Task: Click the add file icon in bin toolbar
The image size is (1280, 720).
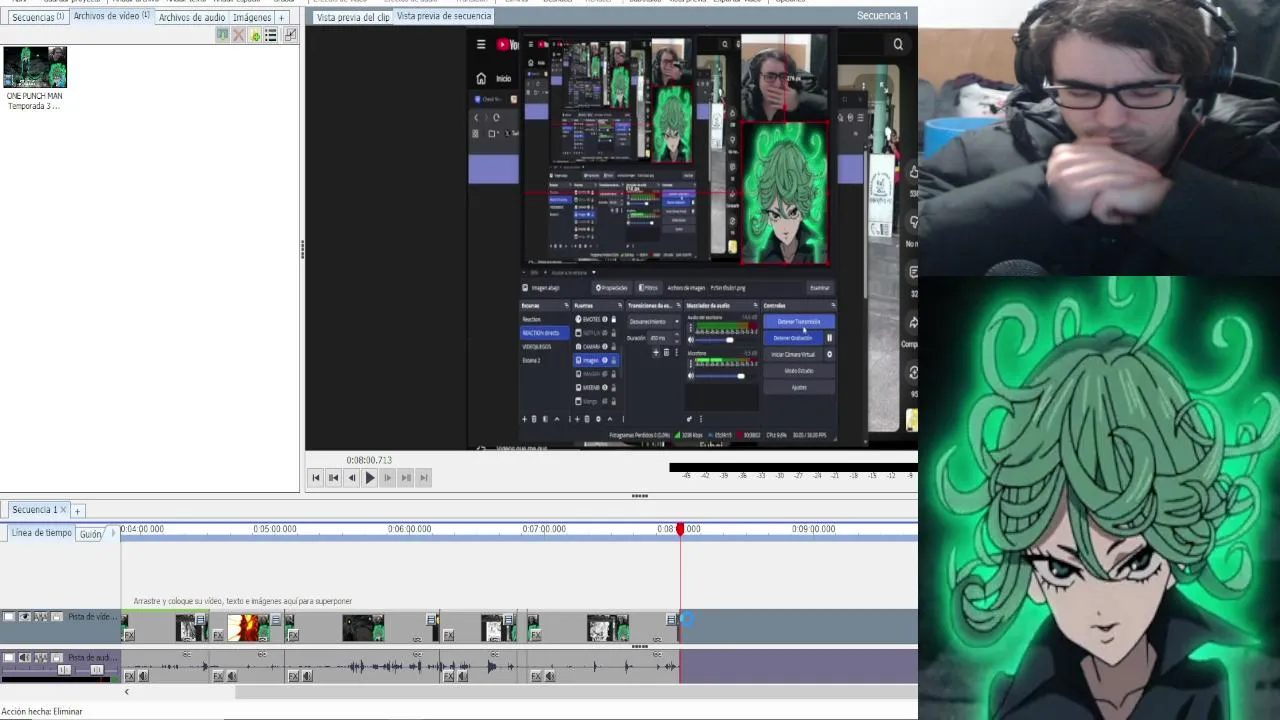Action: pos(255,35)
